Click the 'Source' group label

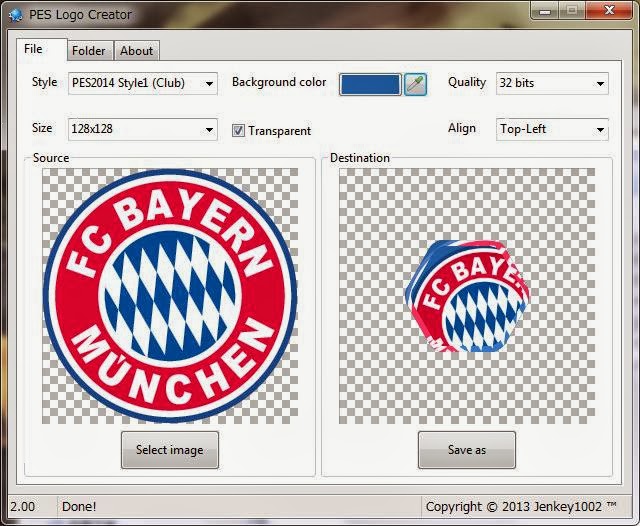click(x=51, y=158)
